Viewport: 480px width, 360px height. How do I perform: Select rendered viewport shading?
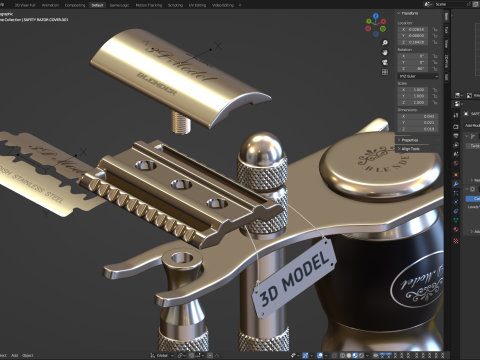361,355
